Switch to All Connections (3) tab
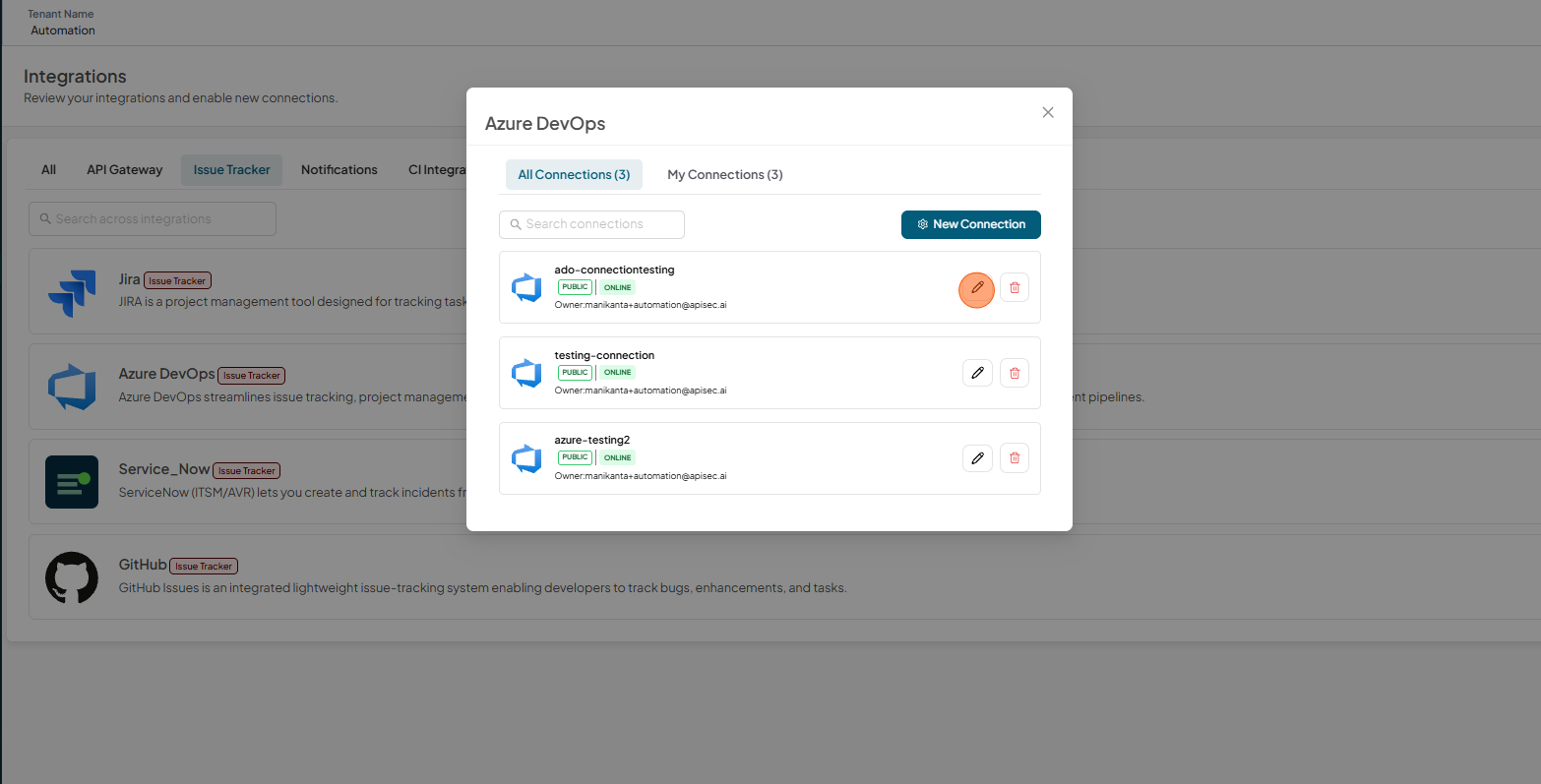 pos(574,174)
